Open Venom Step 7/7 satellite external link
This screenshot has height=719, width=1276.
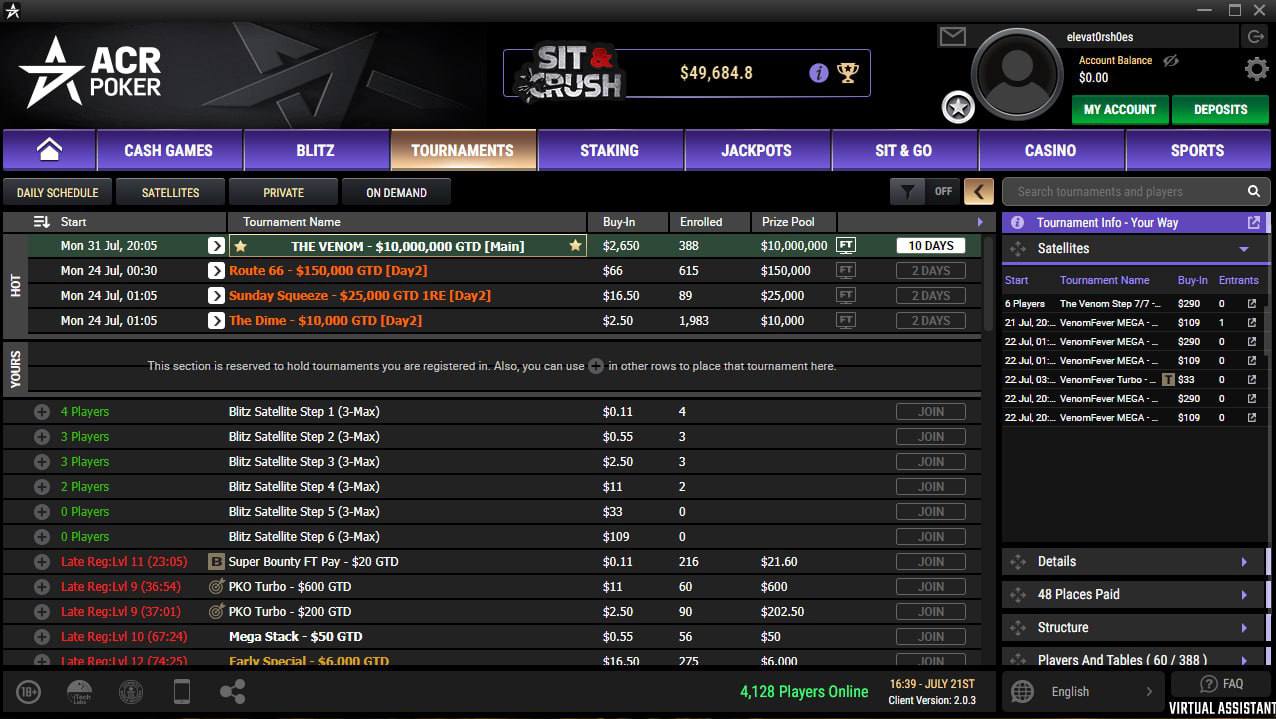click(x=1251, y=304)
